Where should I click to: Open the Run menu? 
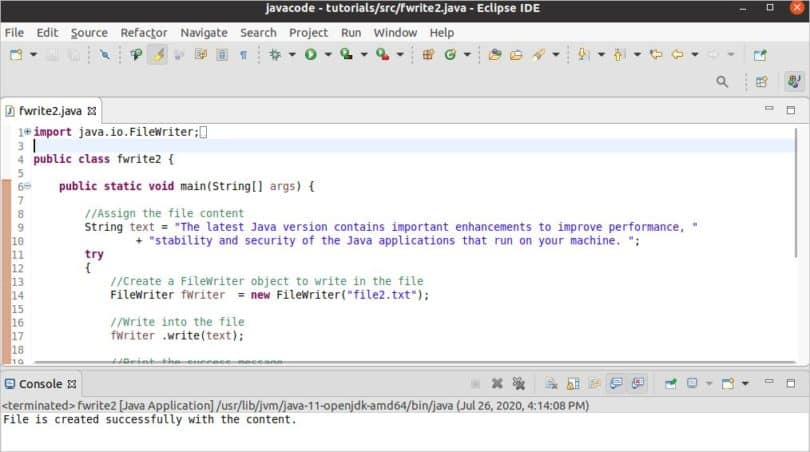[x=351, y=33]
